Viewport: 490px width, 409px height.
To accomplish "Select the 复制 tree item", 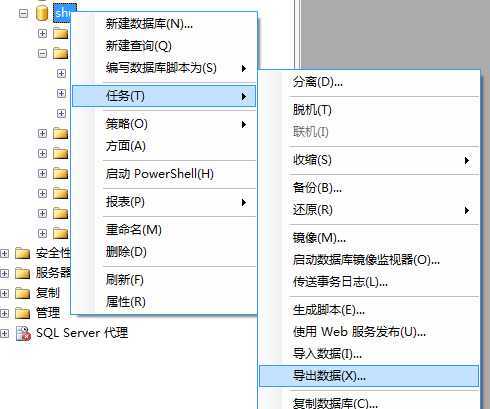I will (x=47, y=293).
